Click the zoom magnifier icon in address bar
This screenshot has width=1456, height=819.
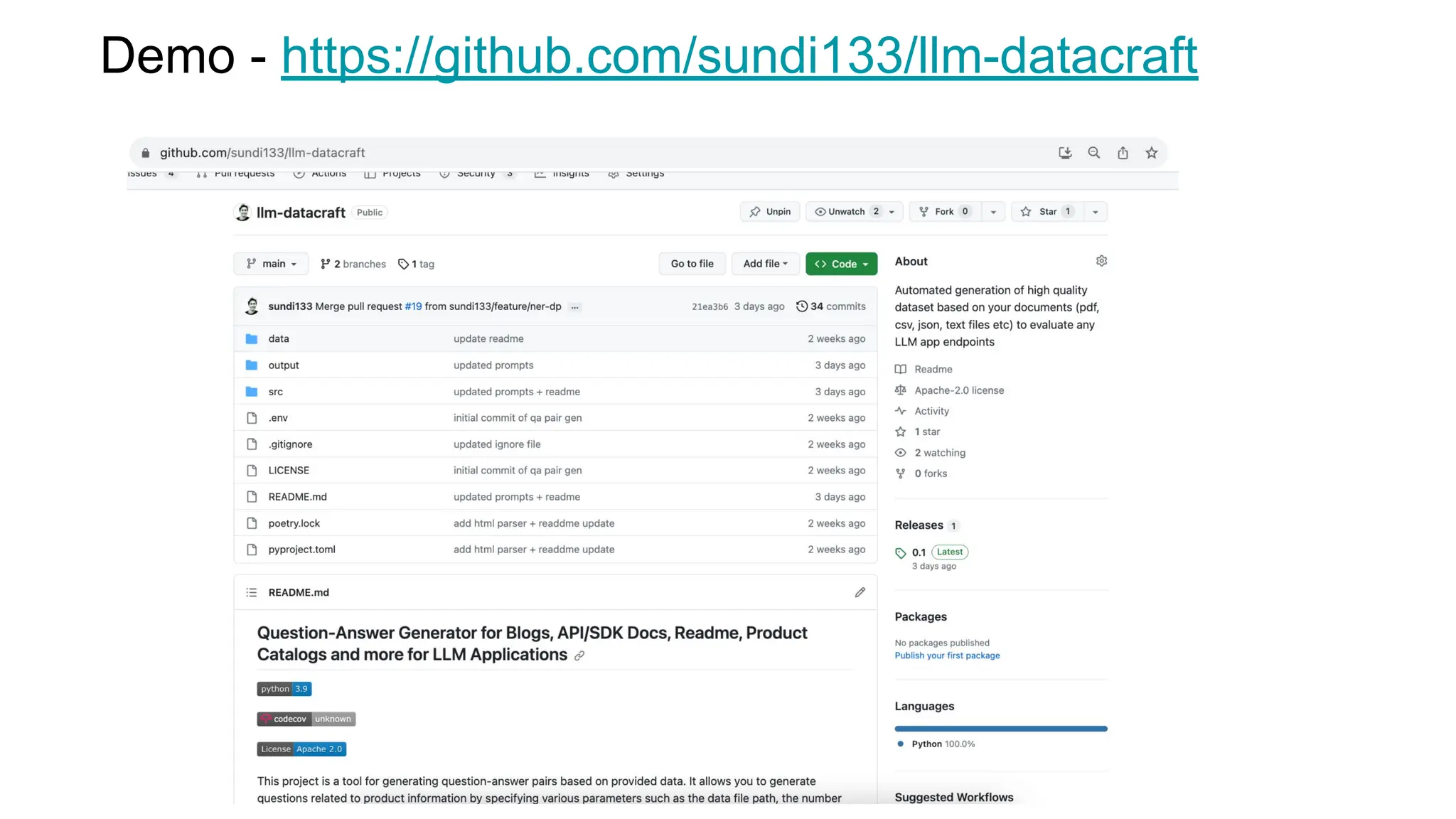[x=1093, y=153]
